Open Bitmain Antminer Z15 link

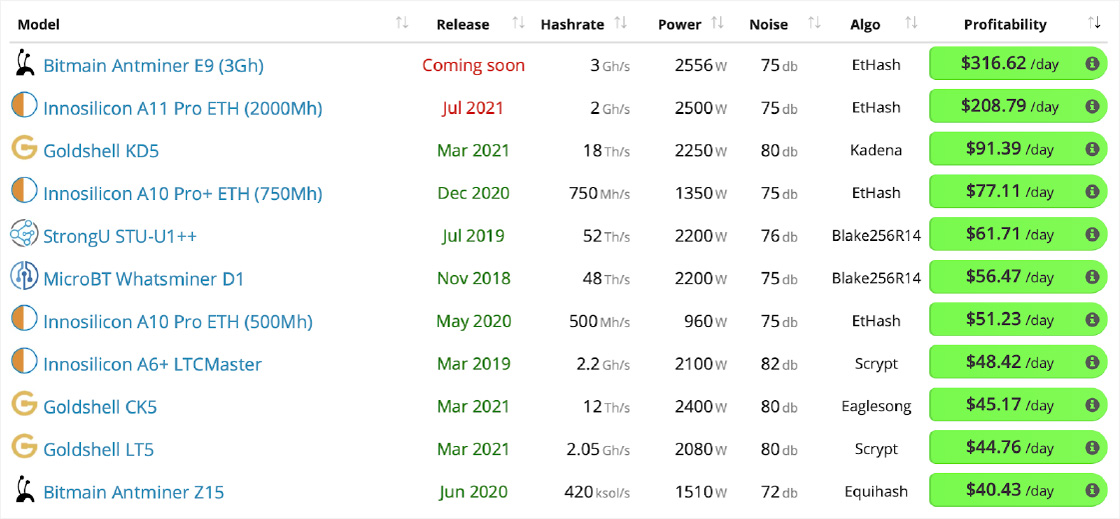133,492
